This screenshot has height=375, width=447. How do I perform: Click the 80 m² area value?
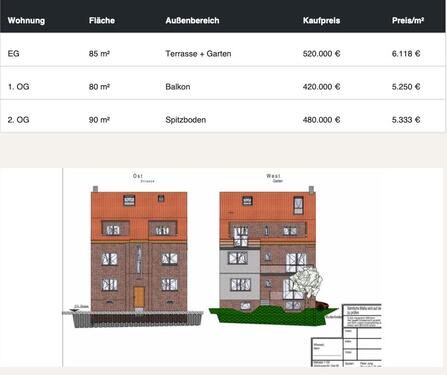[x=99, y=87]
